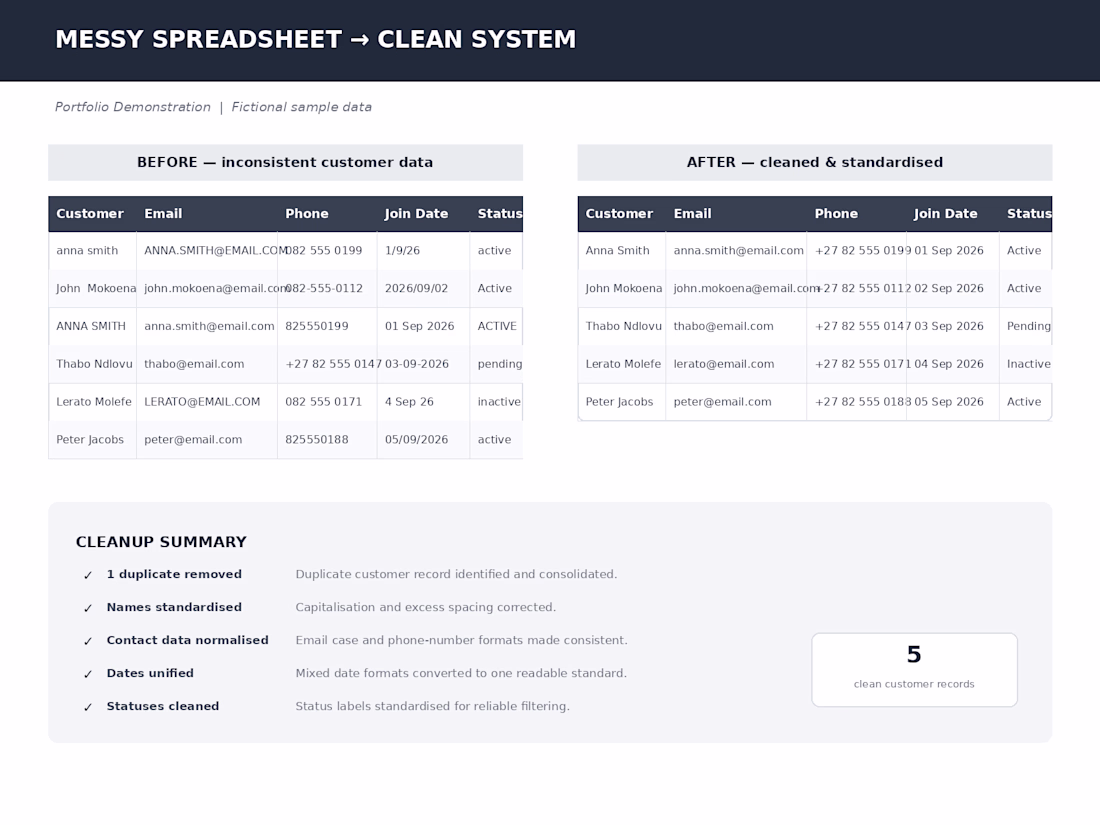Viewport: 1100px width, 825px height.
Task: Select Peter Jacobs' 05 Sep 2026 date
Action: (x=948, y=402)
